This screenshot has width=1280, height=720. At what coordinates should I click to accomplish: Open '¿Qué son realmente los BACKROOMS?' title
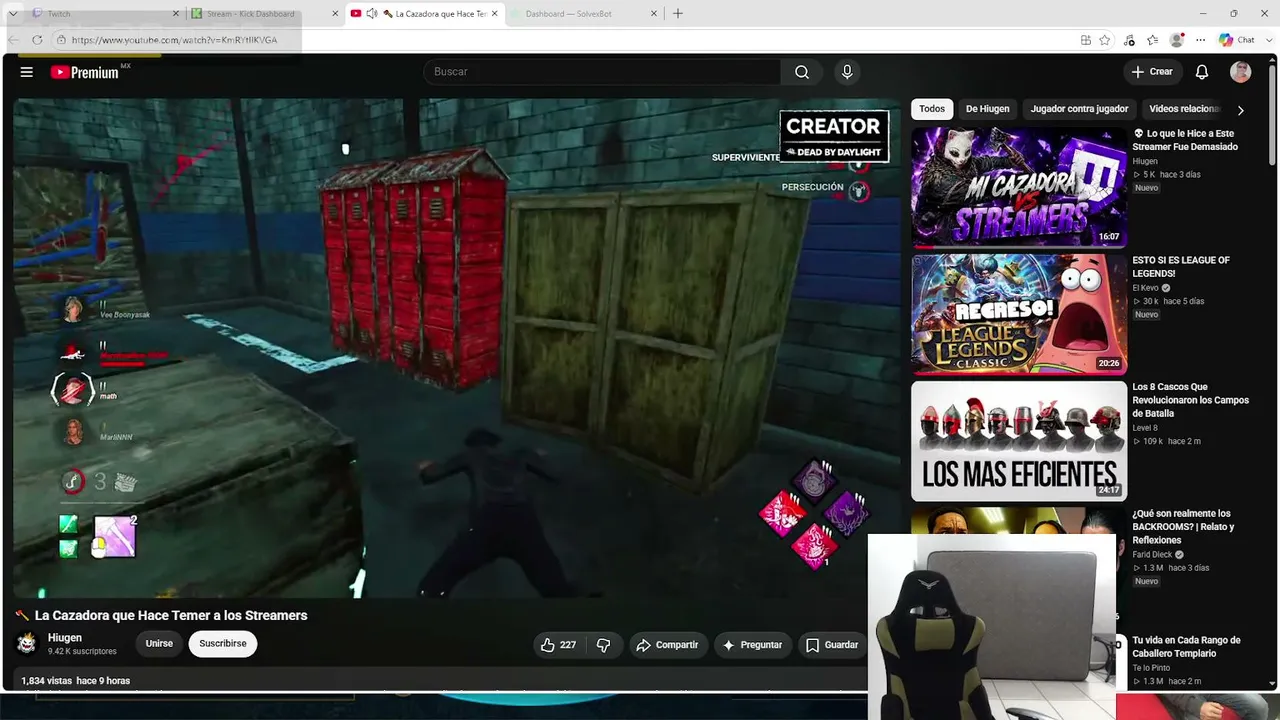[x=1183, y=527]
